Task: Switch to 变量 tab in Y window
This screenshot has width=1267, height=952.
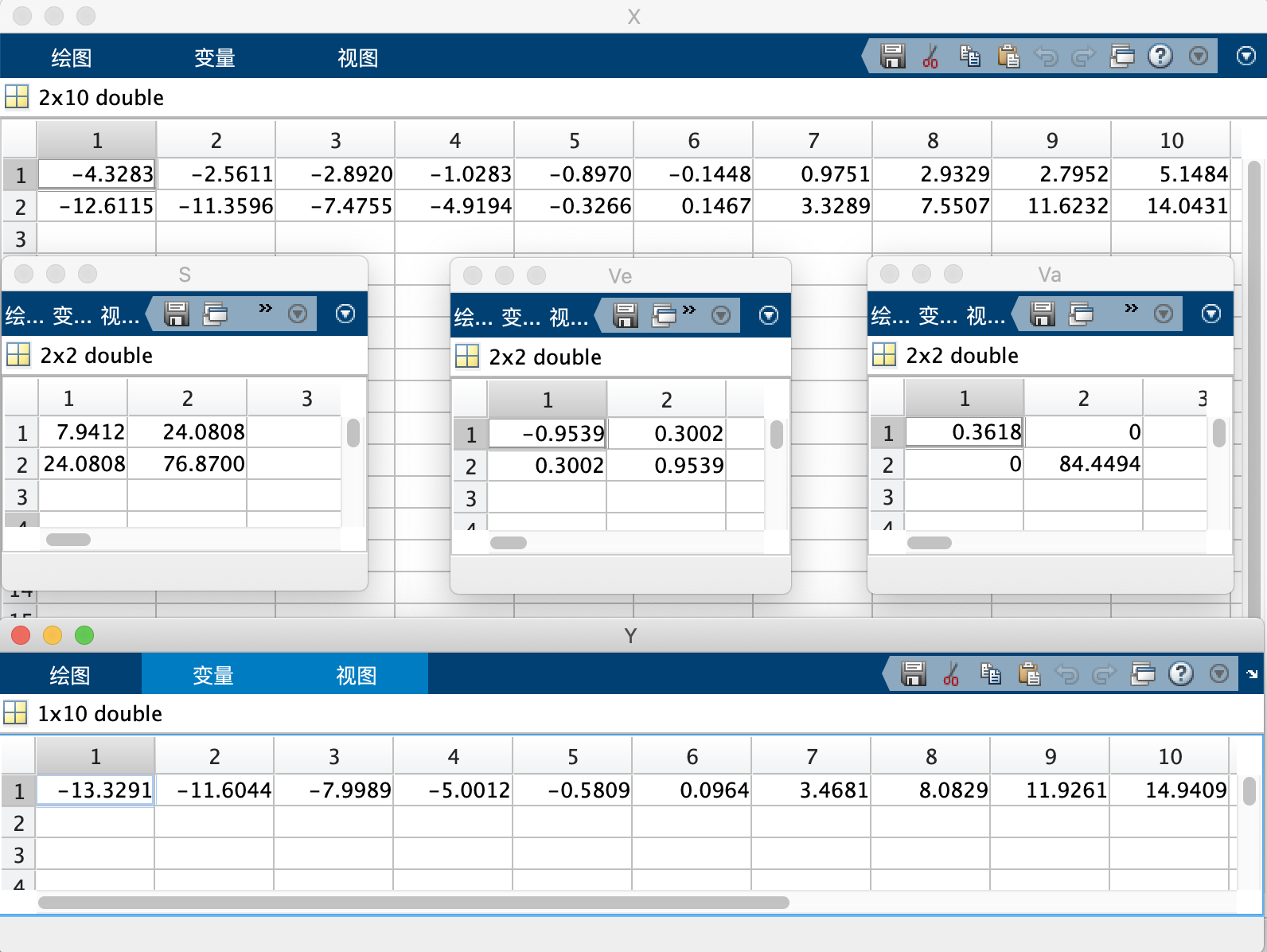Action: tap(213, 675)
